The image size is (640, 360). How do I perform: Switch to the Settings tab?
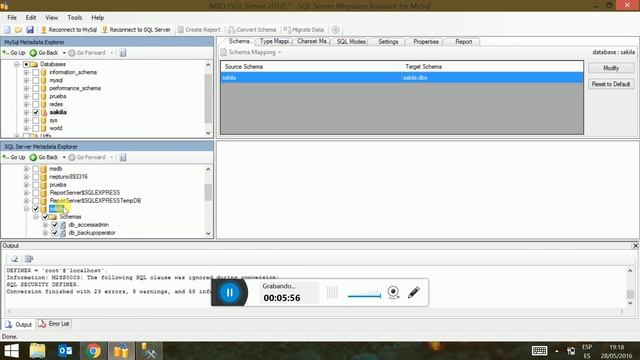tap(388, 42)
